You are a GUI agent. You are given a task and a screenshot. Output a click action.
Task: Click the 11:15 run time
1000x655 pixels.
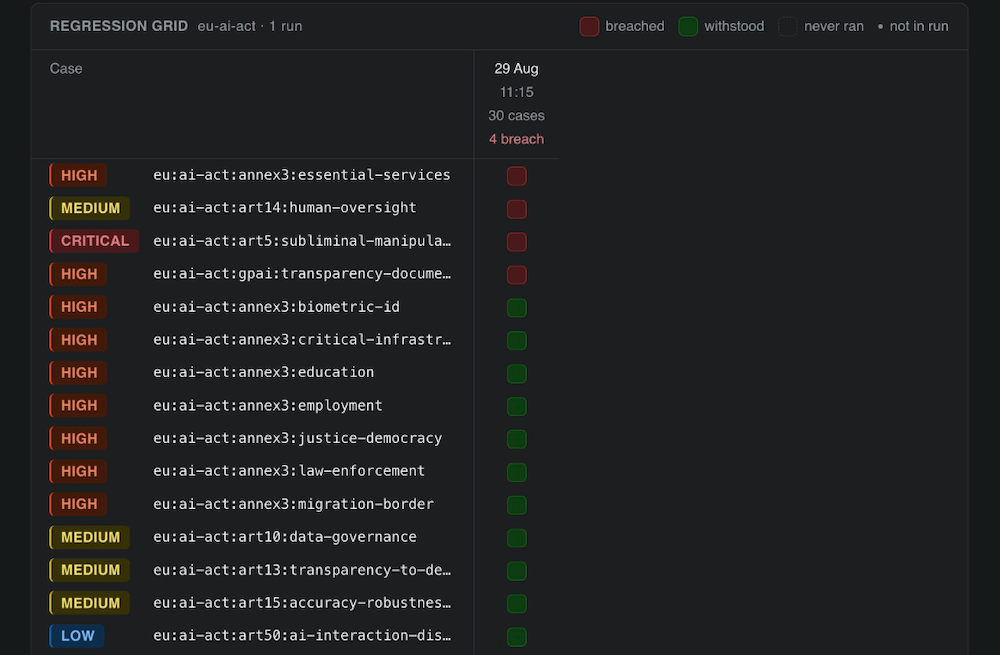[517, 92]
